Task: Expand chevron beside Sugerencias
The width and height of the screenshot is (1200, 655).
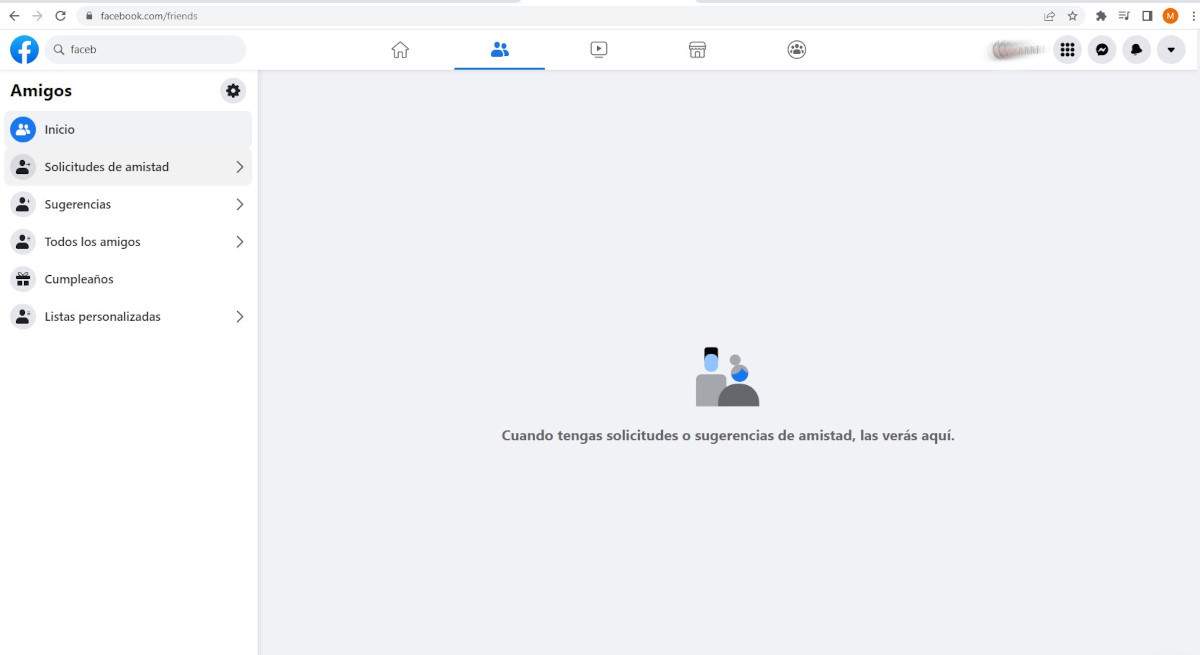Action: [x=239, y=204]
